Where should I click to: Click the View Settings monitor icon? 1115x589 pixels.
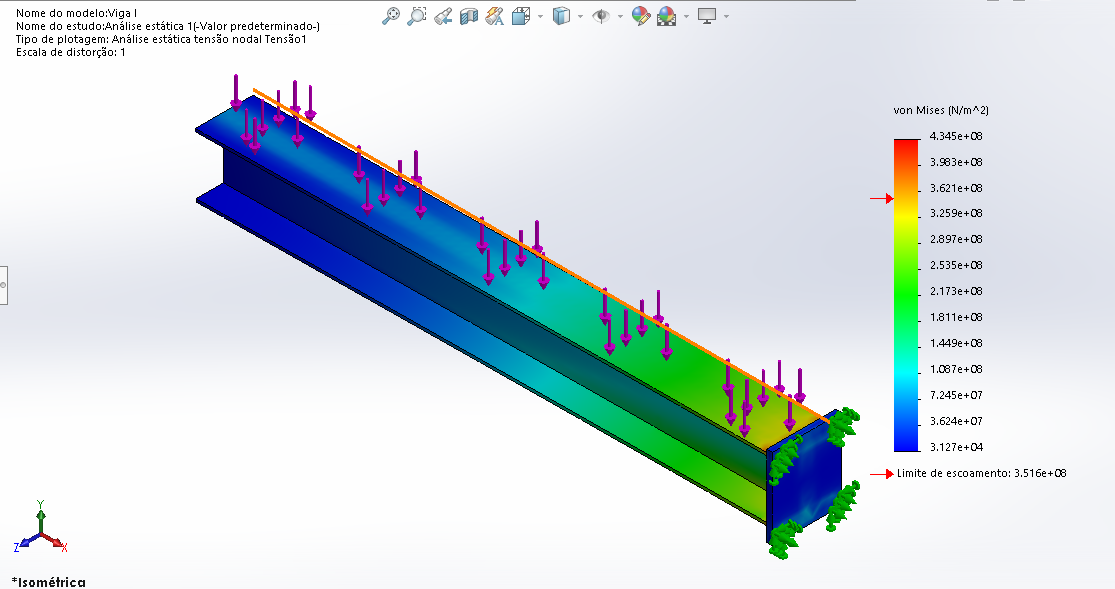(x=707, y=16)
